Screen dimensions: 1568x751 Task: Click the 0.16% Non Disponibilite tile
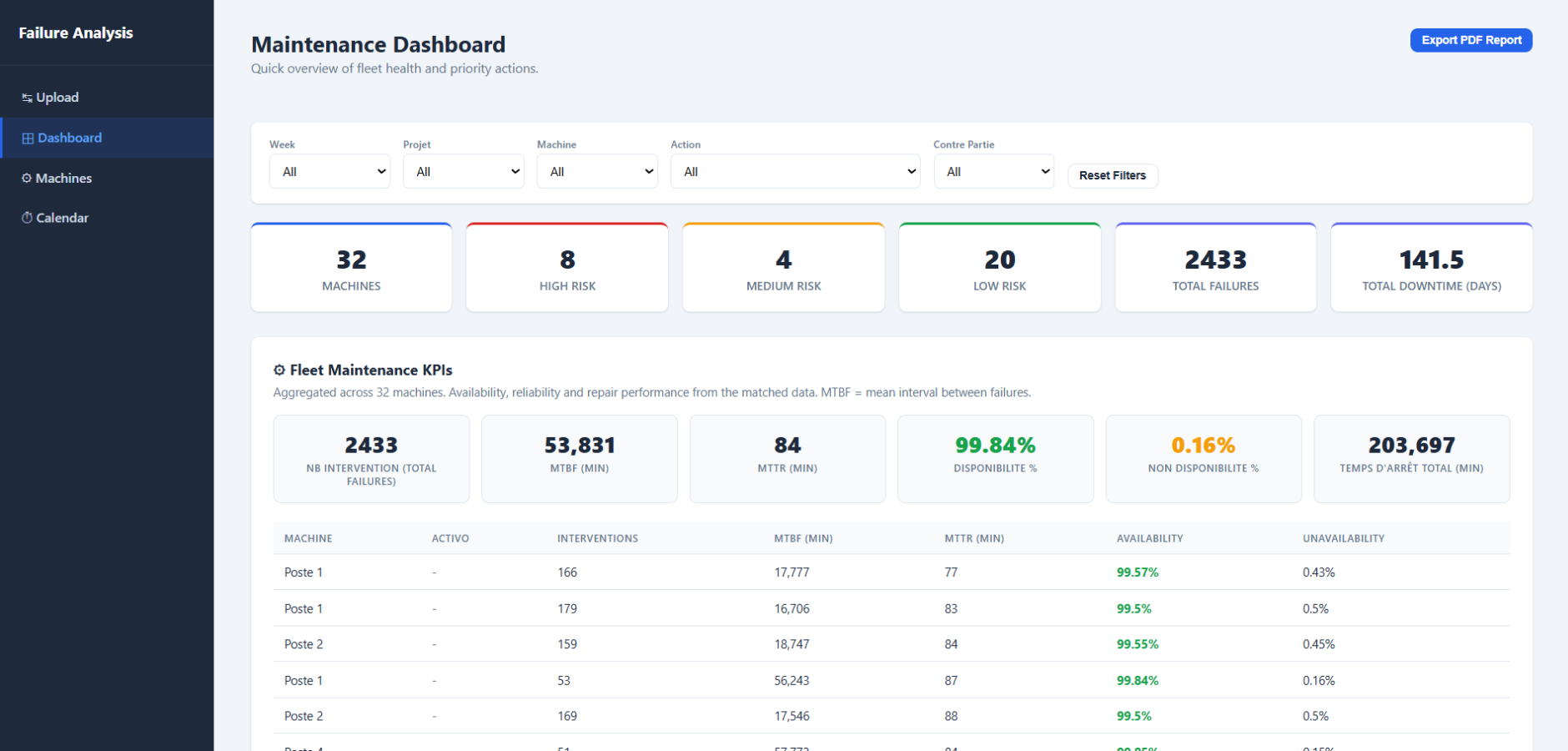tap(1204, 459)
